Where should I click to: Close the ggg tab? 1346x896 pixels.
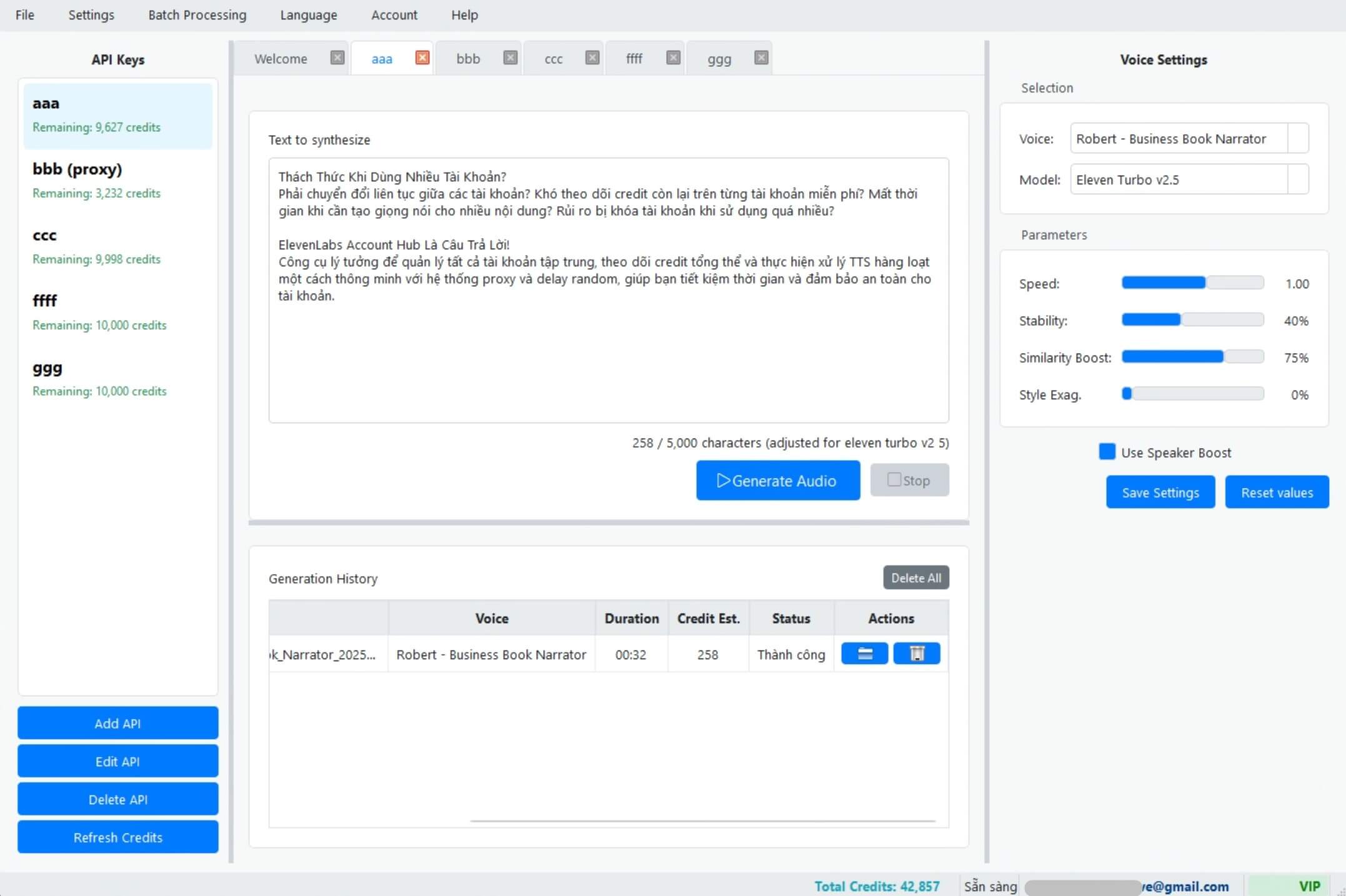click(x=760, y=58)
